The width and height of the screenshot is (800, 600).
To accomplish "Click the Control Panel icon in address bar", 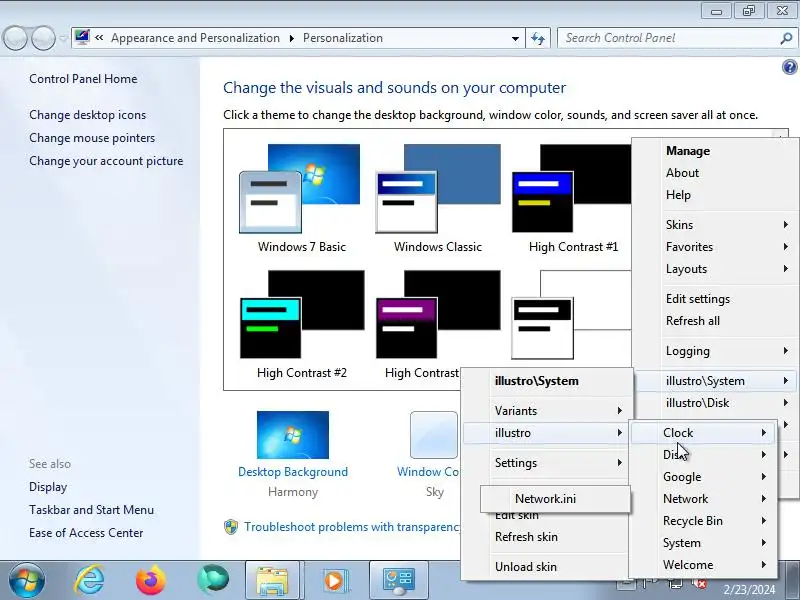I will [x=82, y=37].
